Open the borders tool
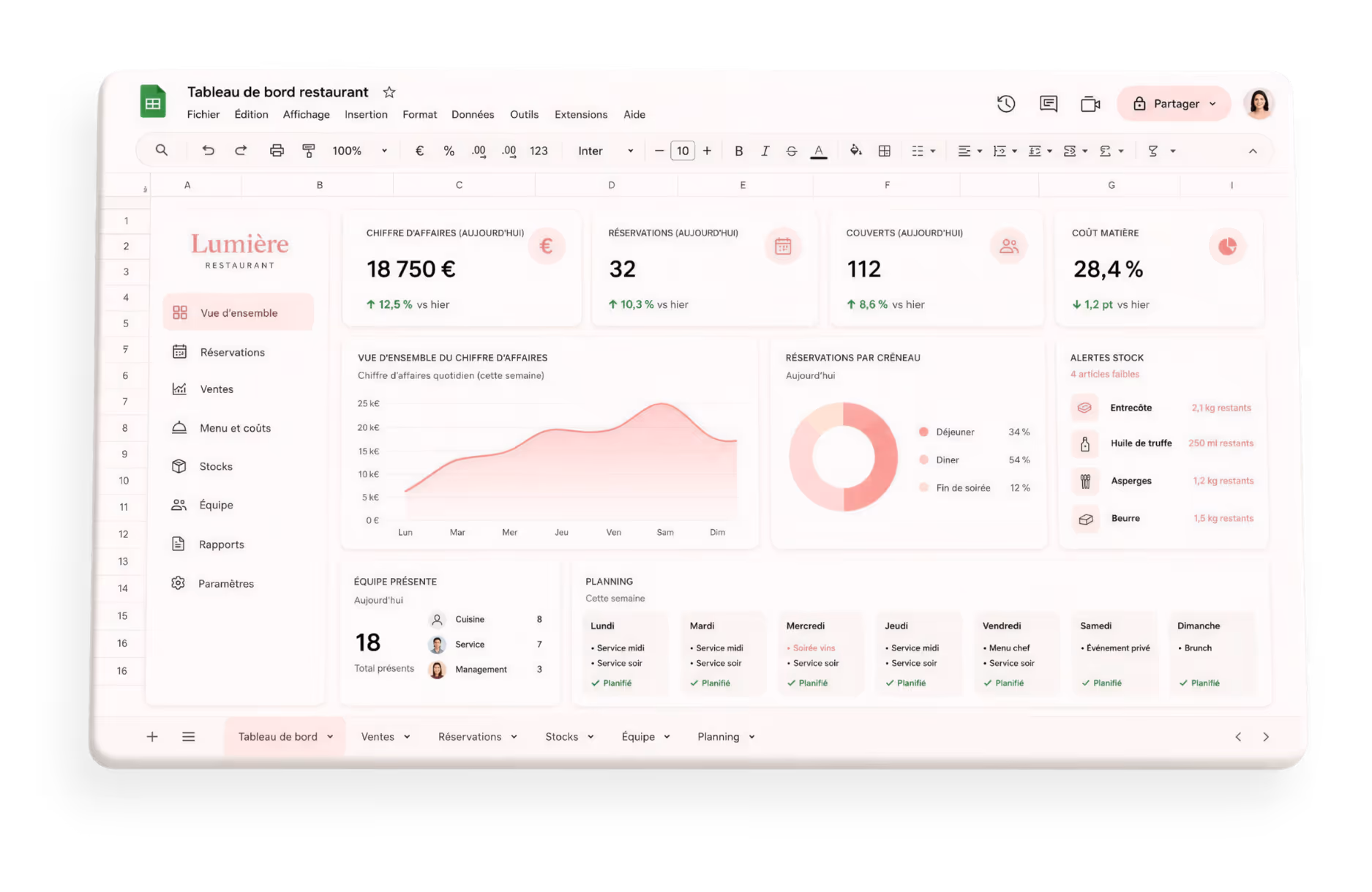 click(884, 151)
